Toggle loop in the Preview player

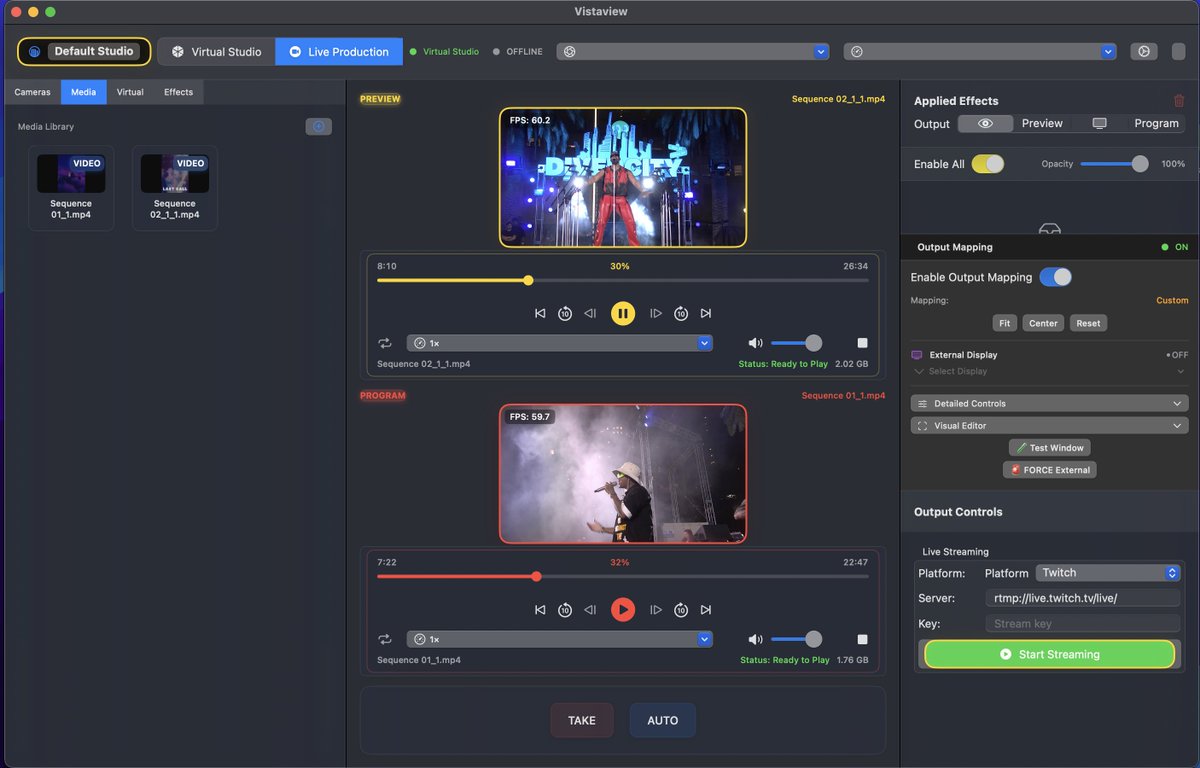(385, 343)
